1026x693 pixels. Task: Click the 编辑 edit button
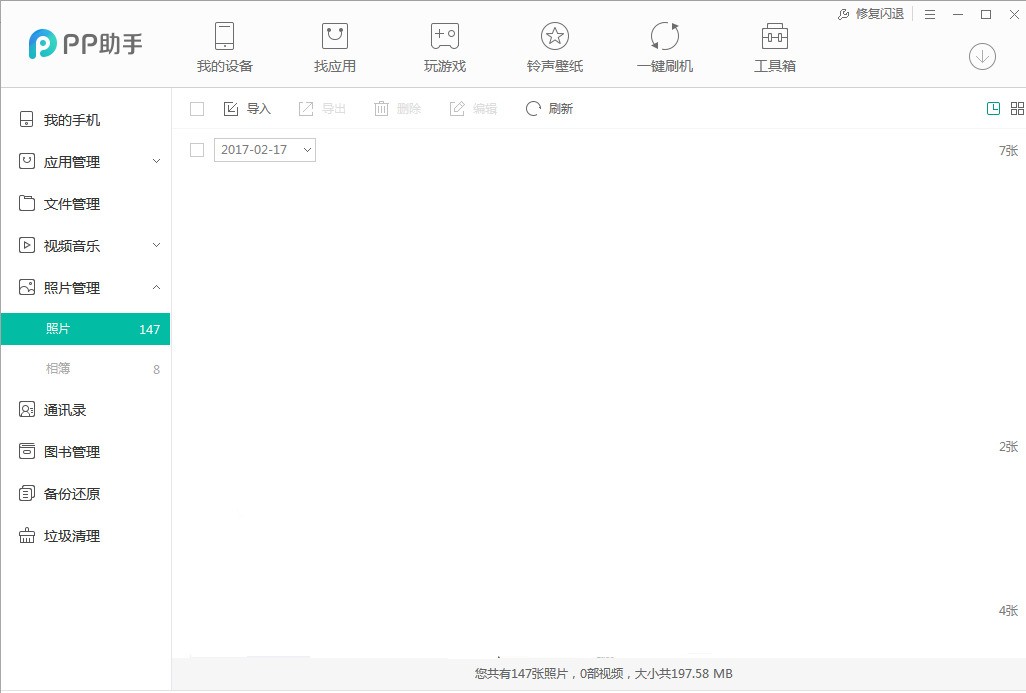tap(473, 109)
